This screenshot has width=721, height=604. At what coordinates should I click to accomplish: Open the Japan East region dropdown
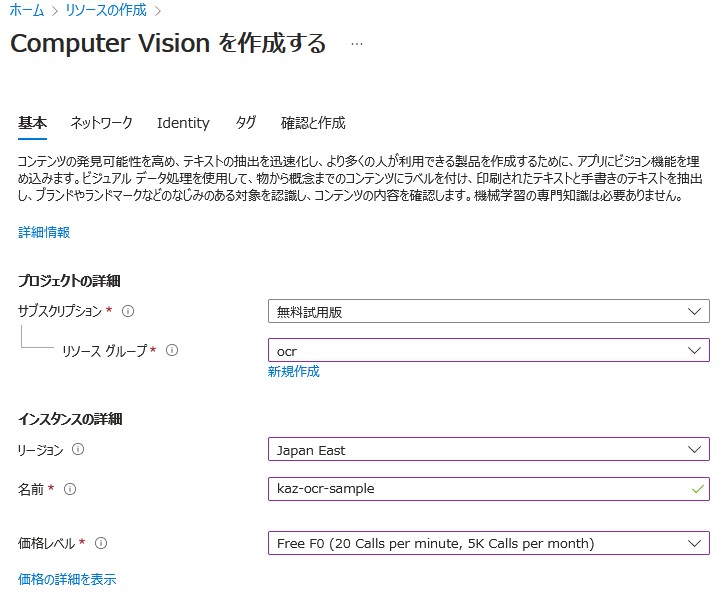488,450
